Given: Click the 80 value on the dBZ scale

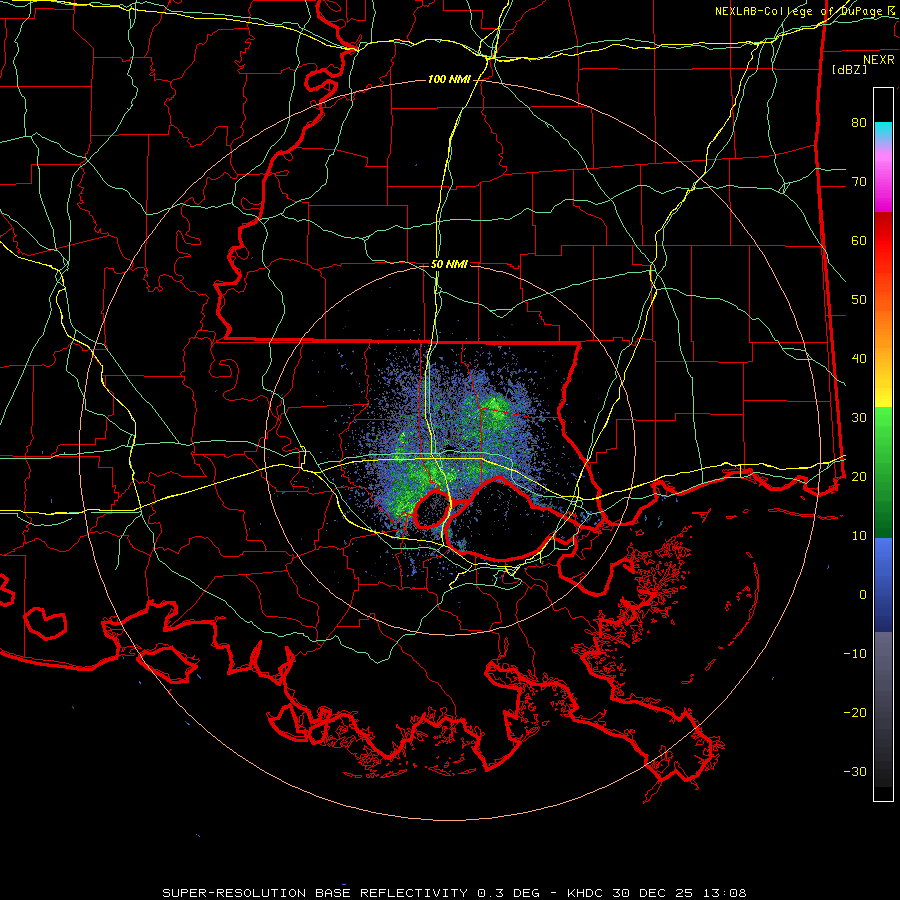Looking at the screenshot, I should [859, 122].
